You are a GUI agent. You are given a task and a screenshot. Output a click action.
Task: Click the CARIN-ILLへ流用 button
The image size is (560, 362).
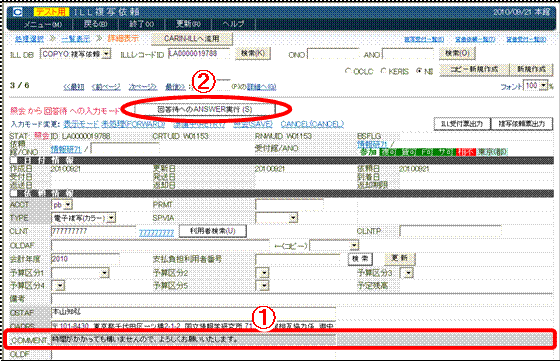click(x=192, y=39)
